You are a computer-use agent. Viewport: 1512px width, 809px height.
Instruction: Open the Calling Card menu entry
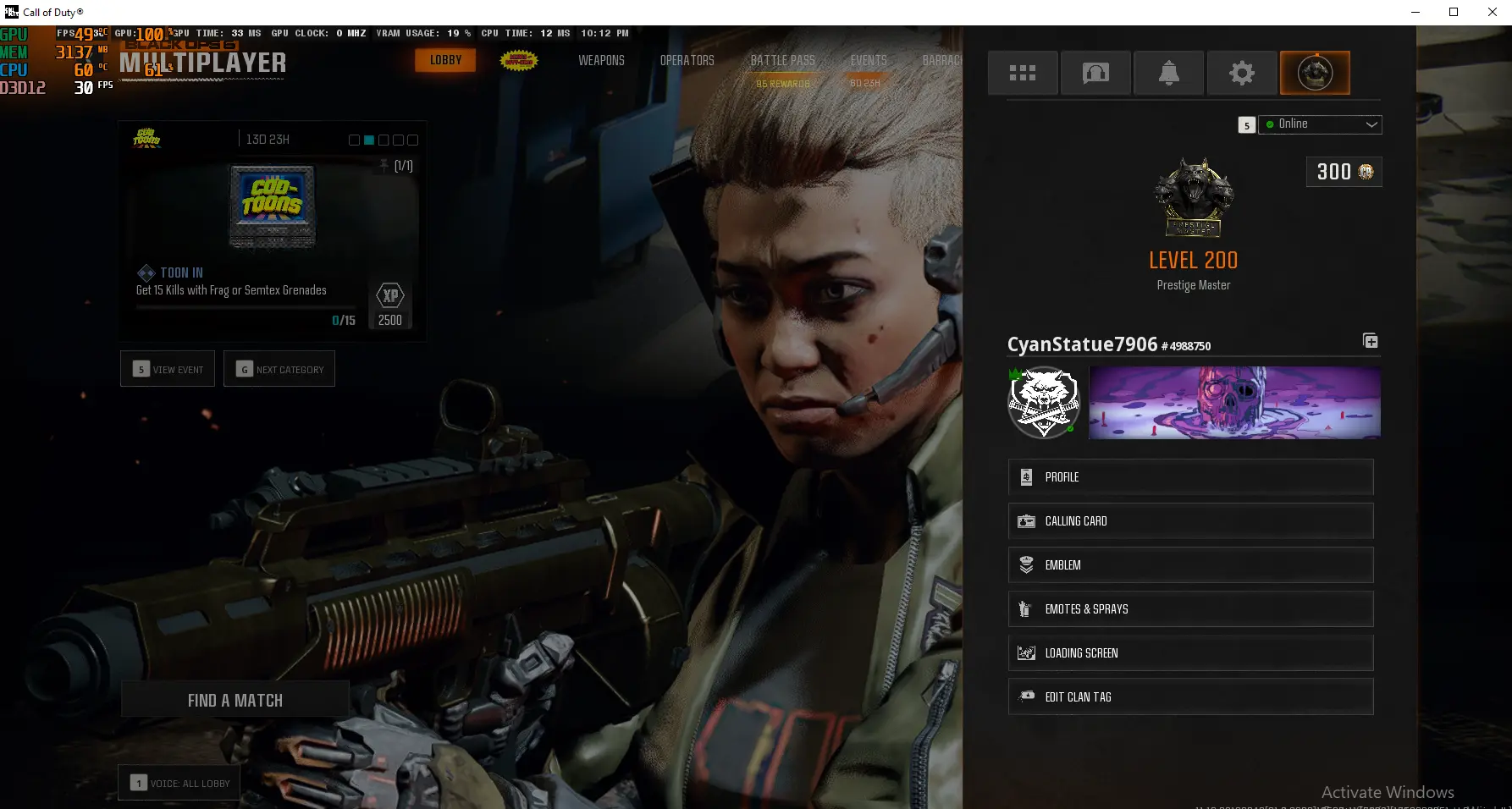click(1190, 521)
